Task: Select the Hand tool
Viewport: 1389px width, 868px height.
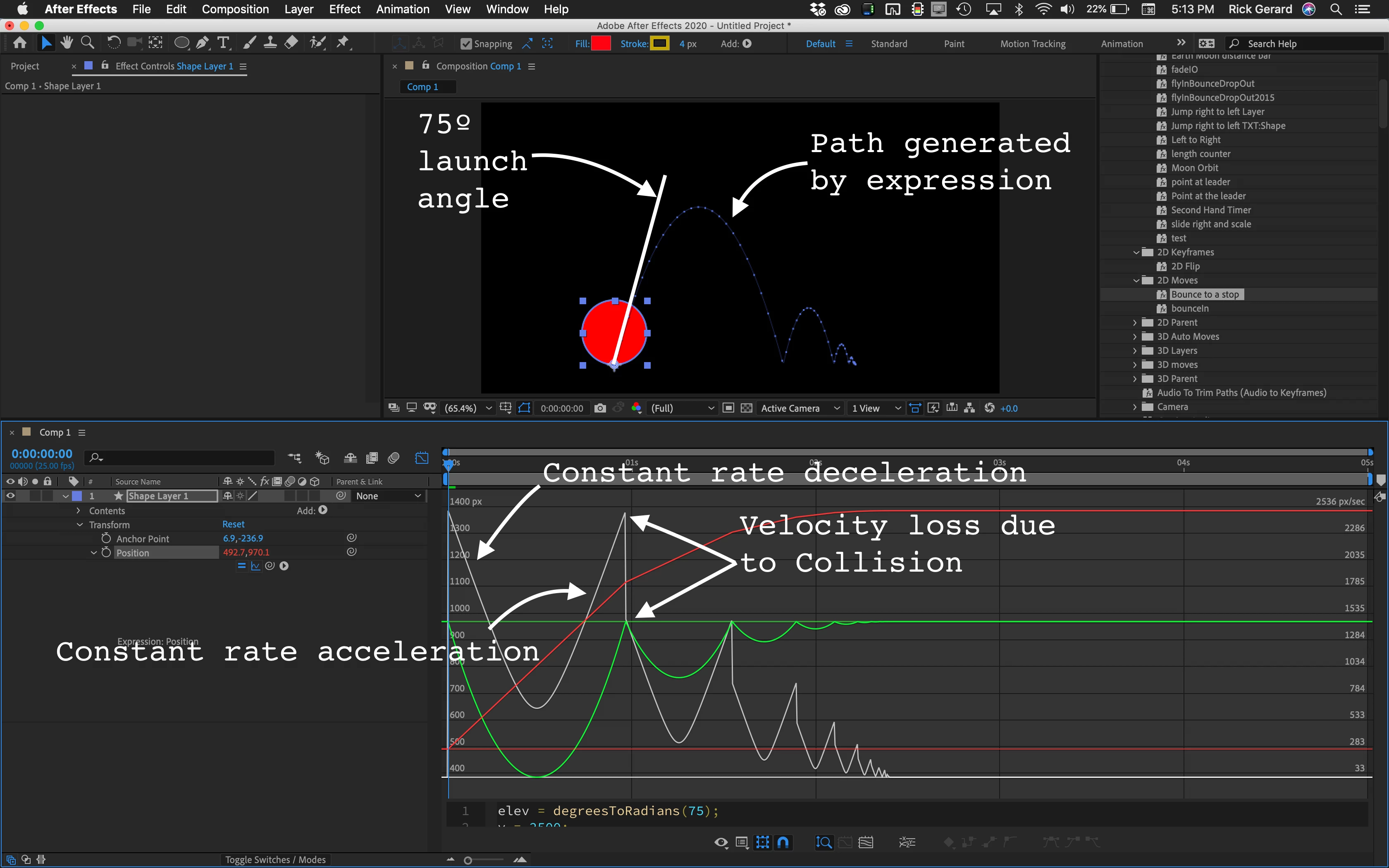Action: [67, 43]
